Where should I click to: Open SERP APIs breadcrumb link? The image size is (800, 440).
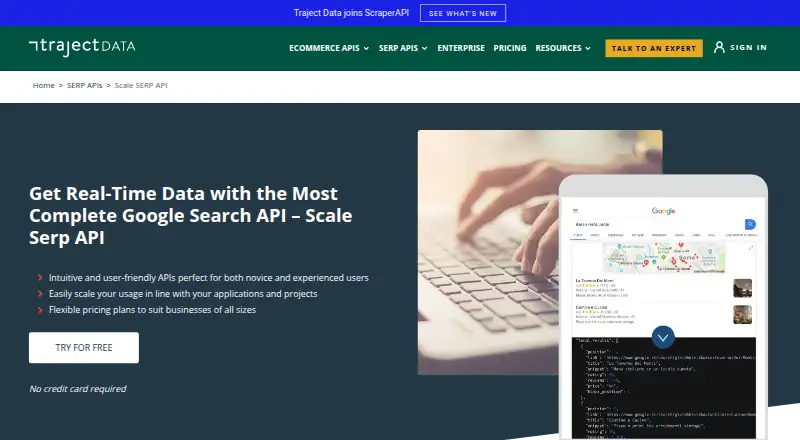85,85
